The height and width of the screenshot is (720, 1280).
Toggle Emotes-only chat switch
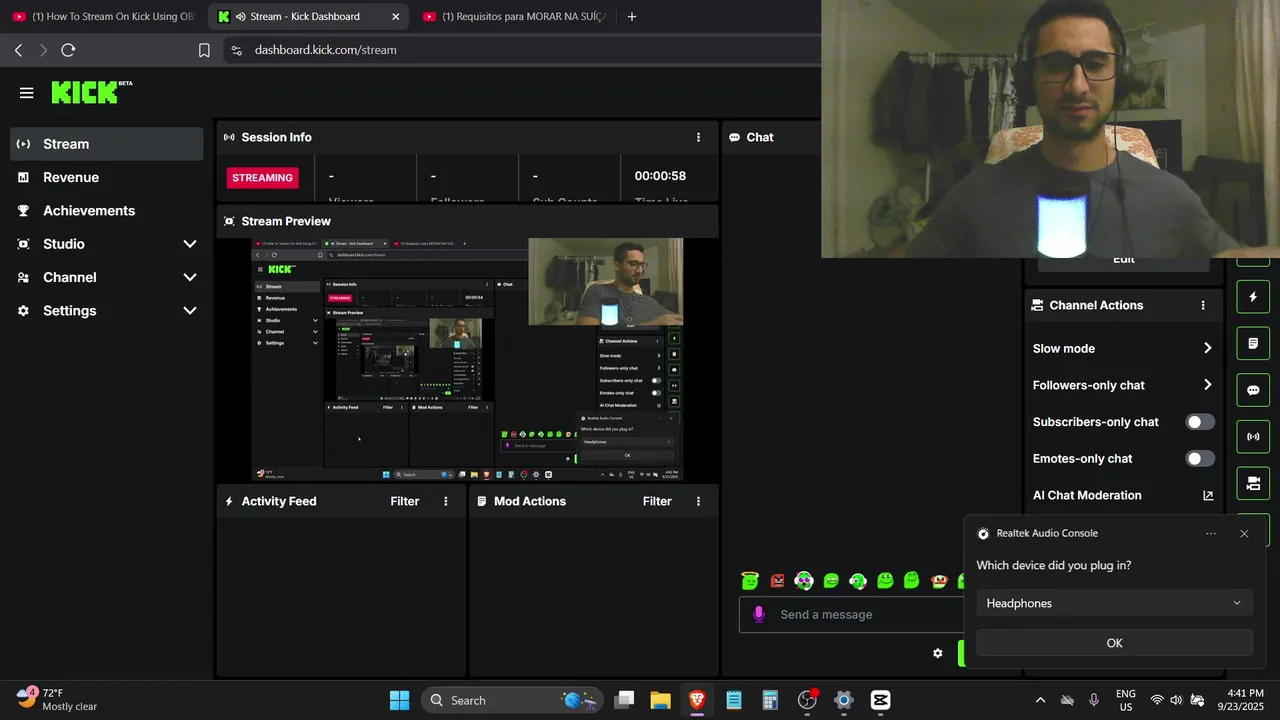(x=1200, y=458)
